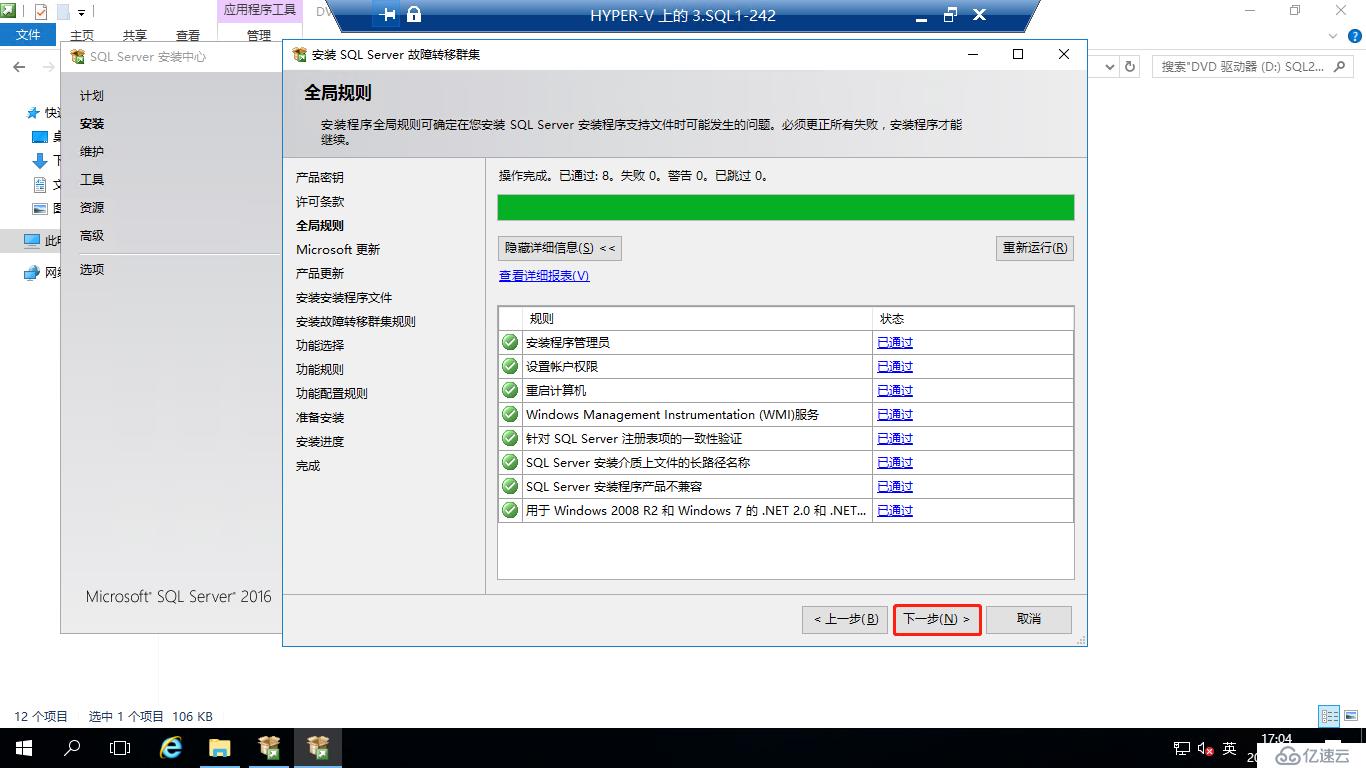Open 已通过 link for 安装程序产品不兼容

(x=895, y=486)
